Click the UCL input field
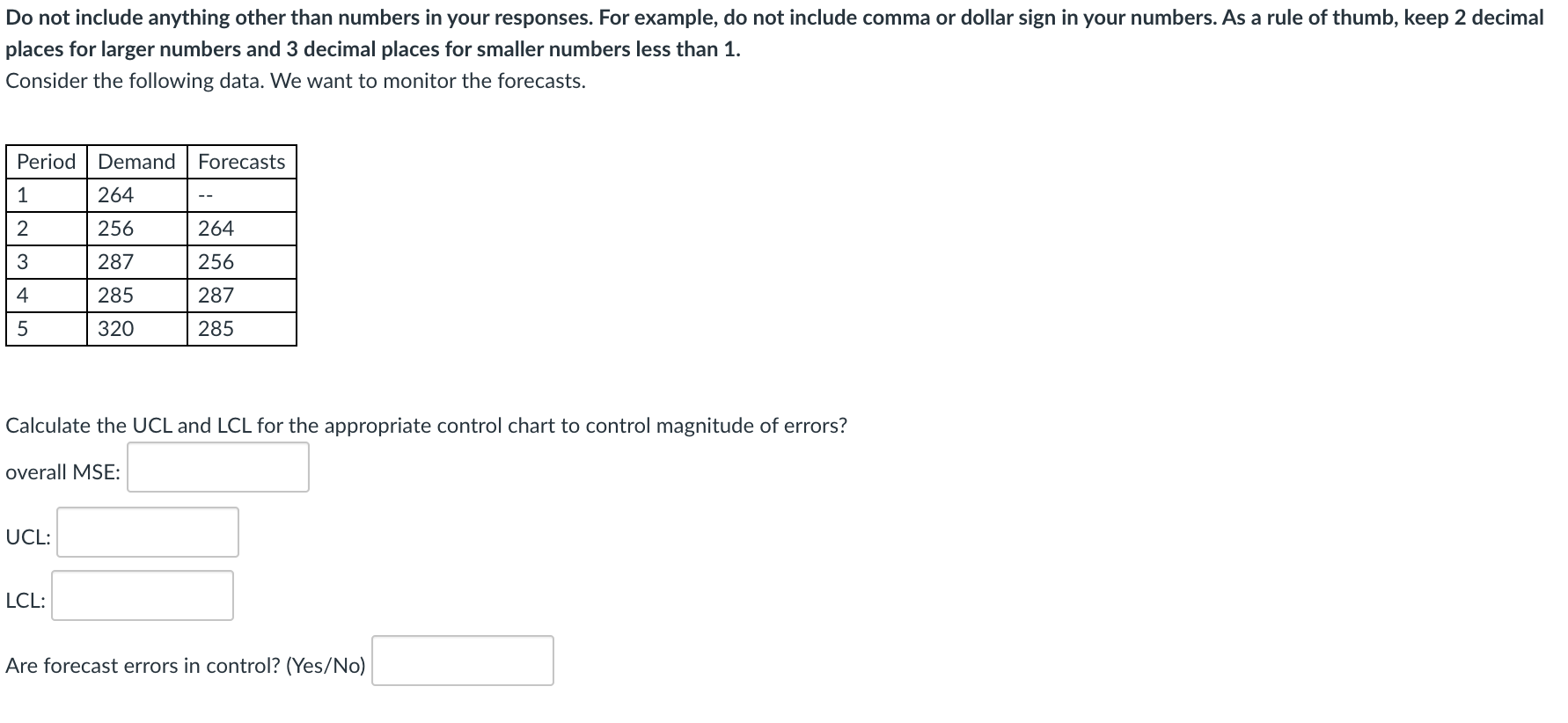The image size is (1568, 723). pos(146,532)
